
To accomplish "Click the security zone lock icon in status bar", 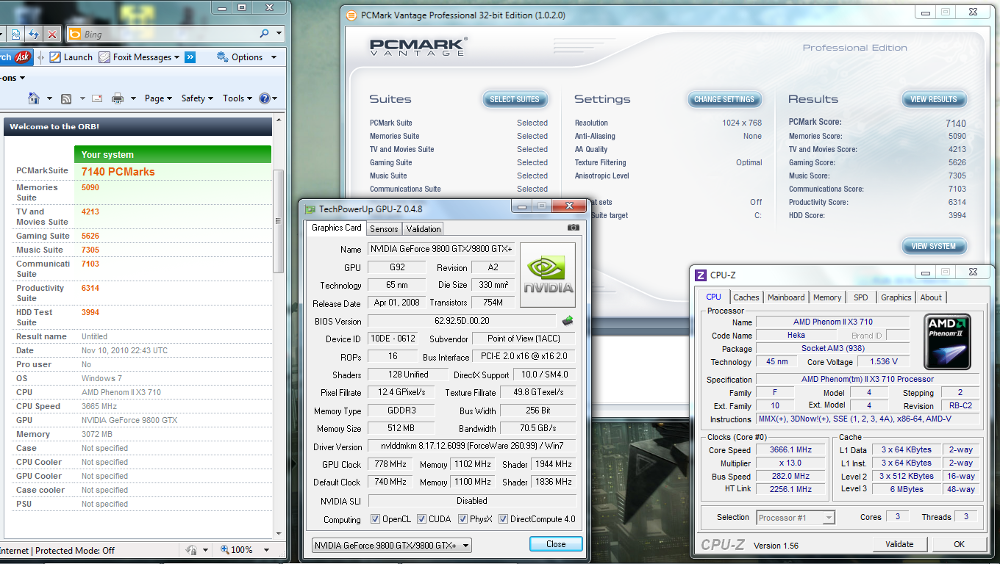I will pos(191,550).
